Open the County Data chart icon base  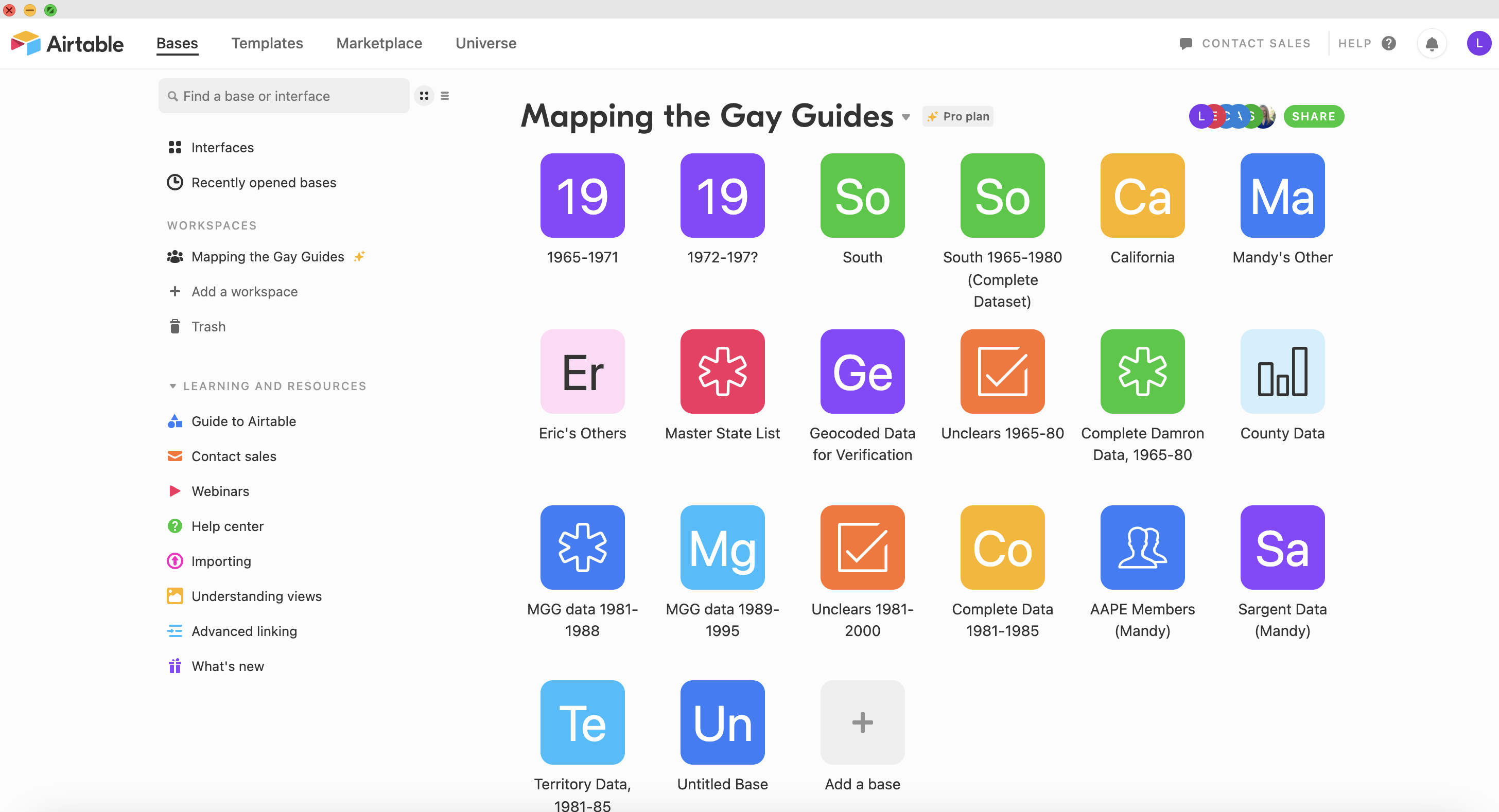pyautogui.click(x=1282, y=371)
